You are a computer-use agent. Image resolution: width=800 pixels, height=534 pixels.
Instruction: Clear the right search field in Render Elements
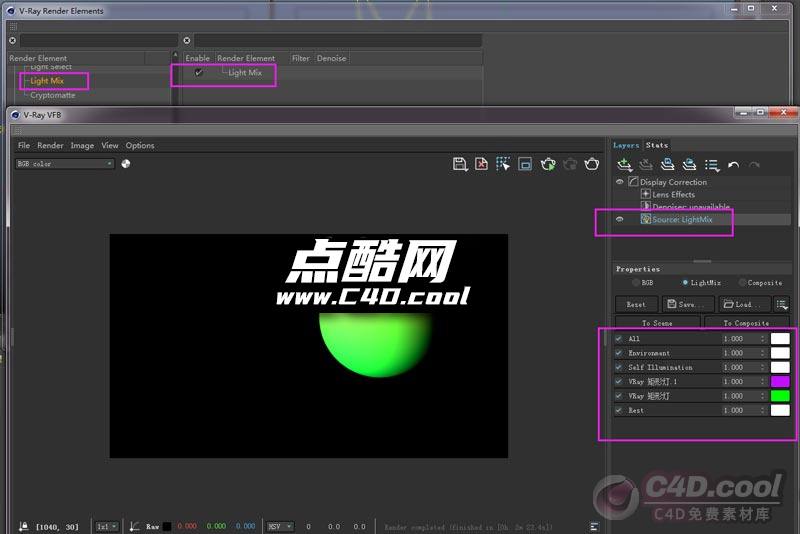pos(187,40)
